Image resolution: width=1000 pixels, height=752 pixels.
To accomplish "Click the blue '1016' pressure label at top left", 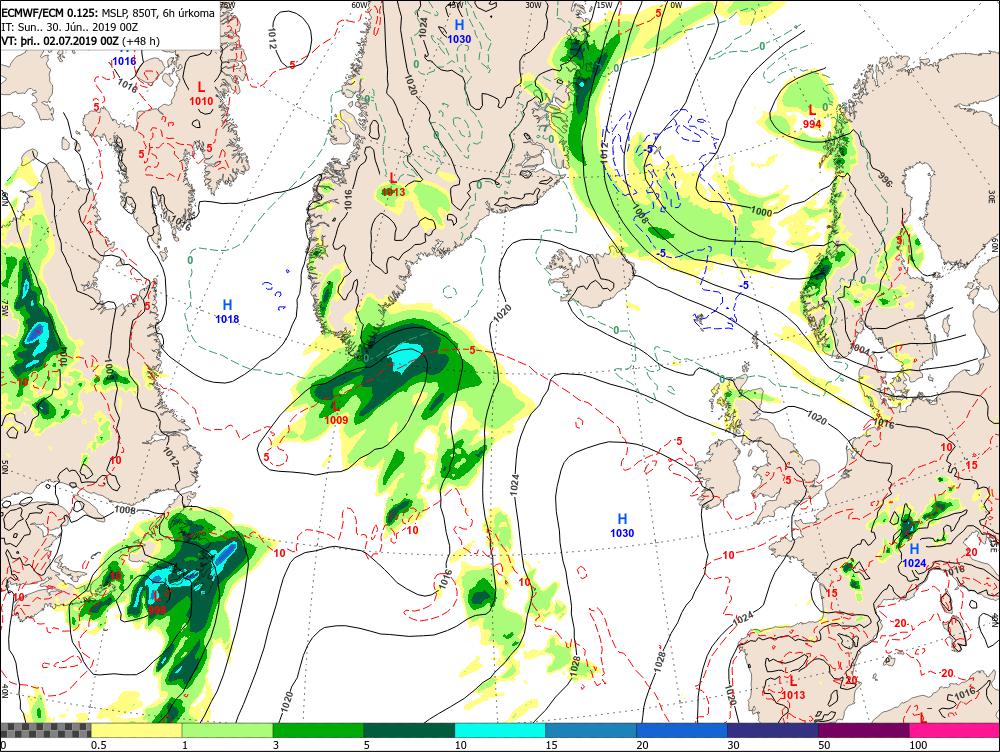I will [124, 61].
